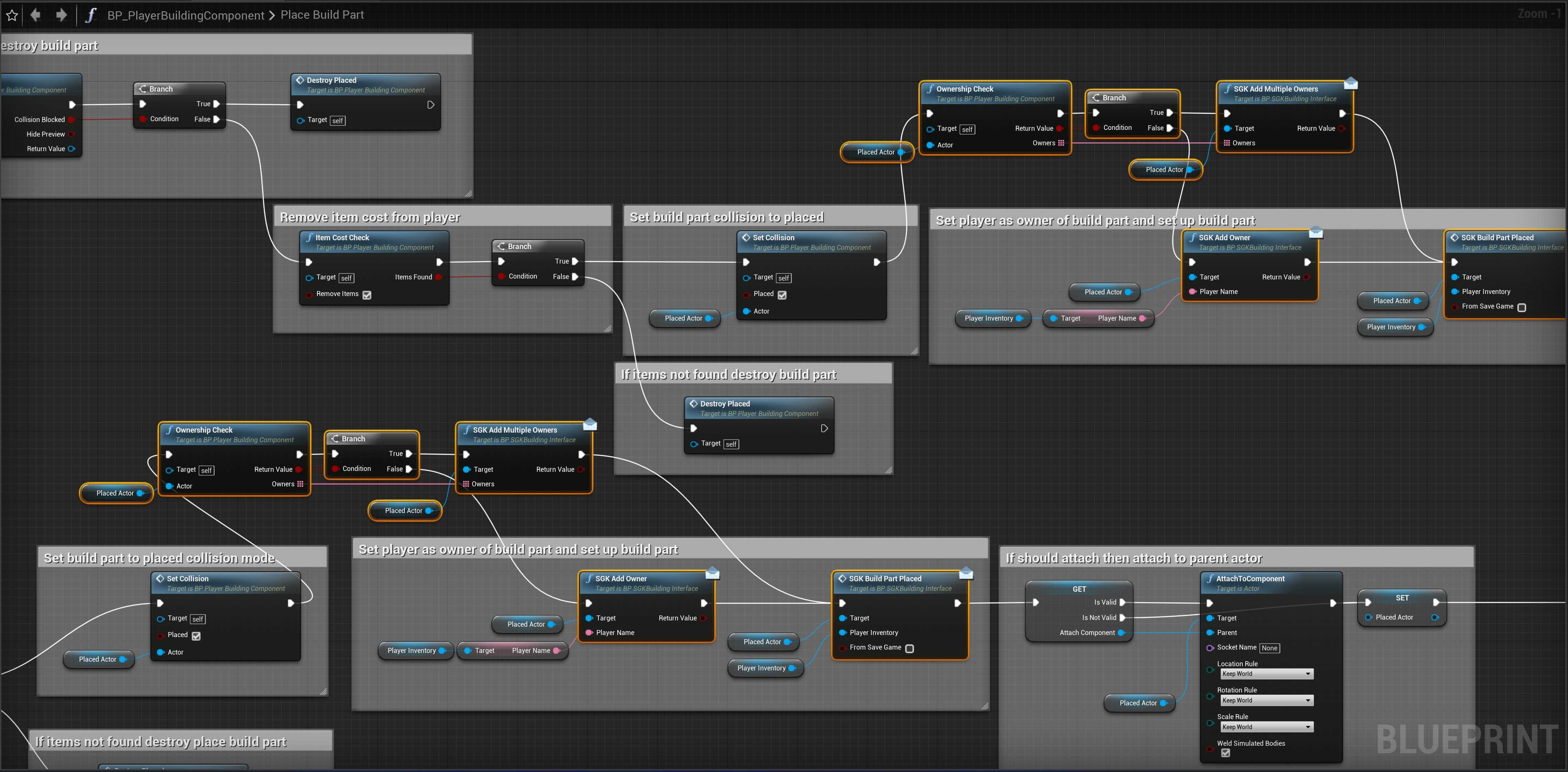Toggle the Remove Items checkbox
Screen dimensions: 1568x772
coord(367,295)
